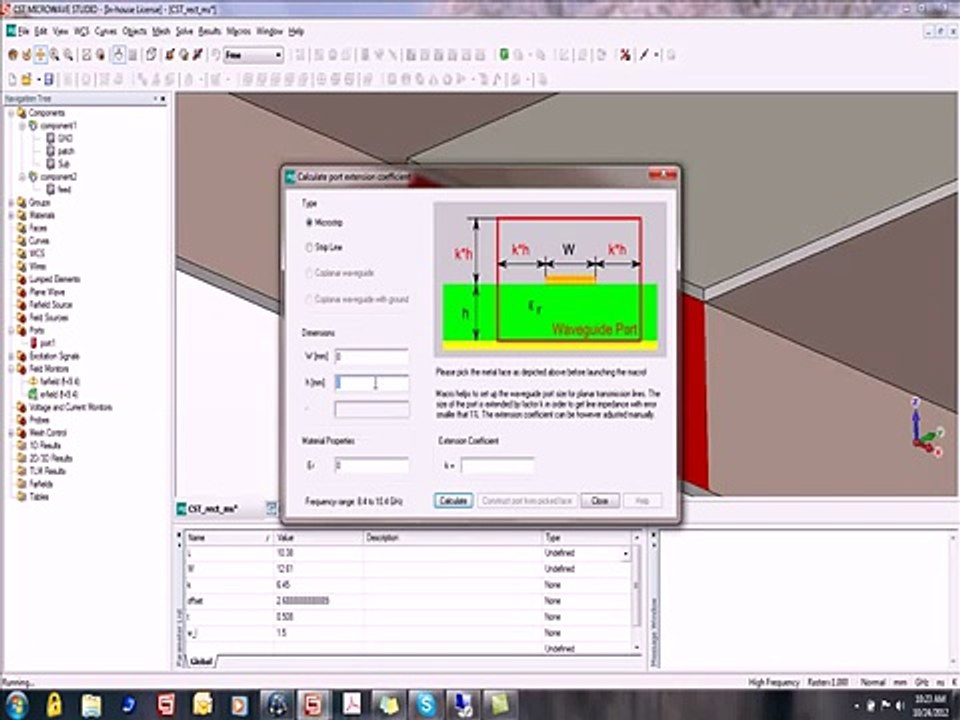Viewport: 960px width, 720px height.
Task: Click the new project toolbar icon
Action: (12, 80)
